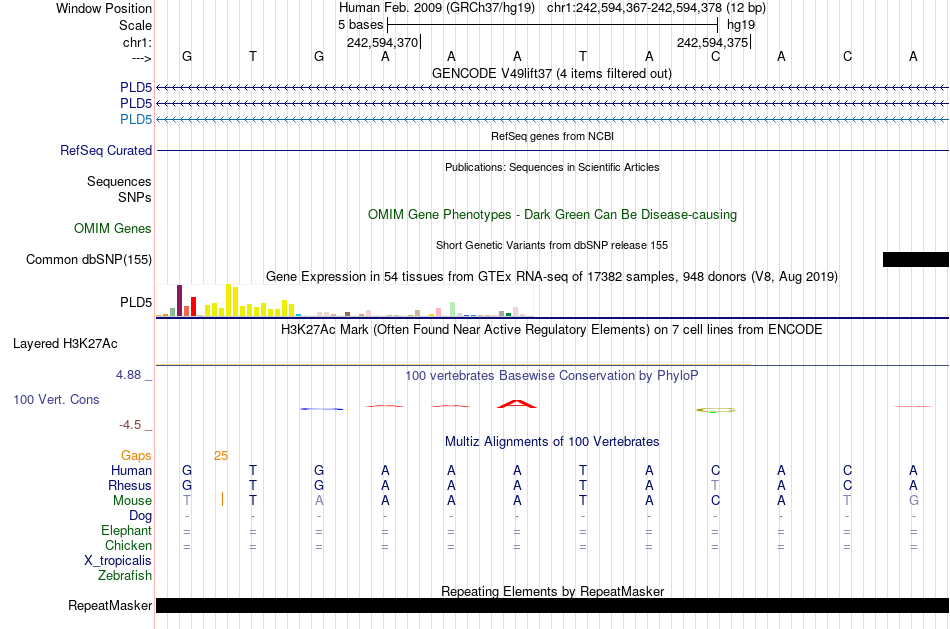Viewport: 950px width, 629px height.
Task: Open 'Short Genetic Variants from dbSNP release 155'
Action: [x=552, y=245]
